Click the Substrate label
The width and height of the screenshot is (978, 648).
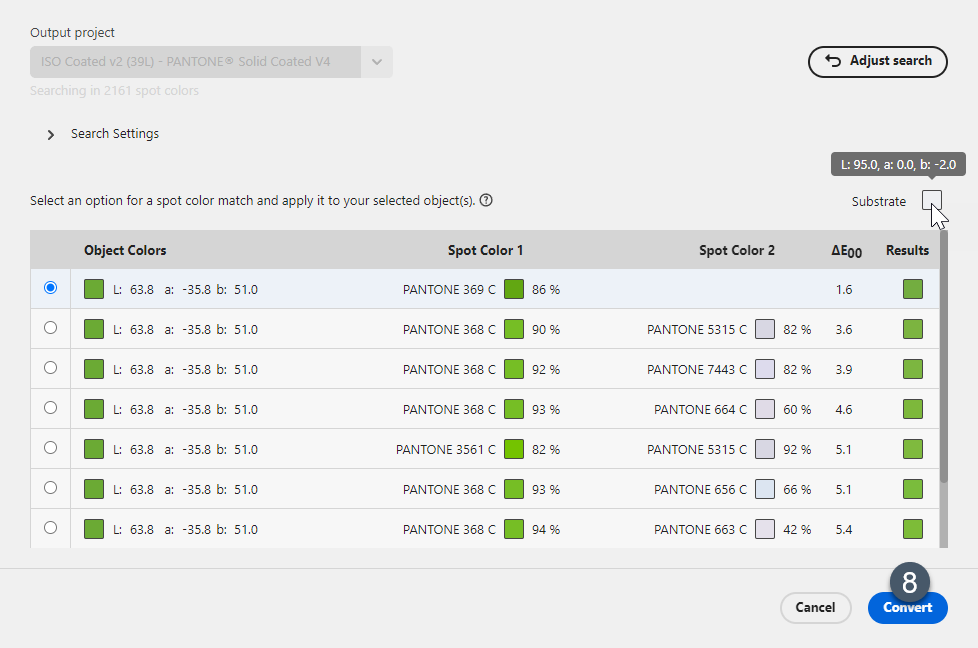pyautogui.click(x=878, y=201)
